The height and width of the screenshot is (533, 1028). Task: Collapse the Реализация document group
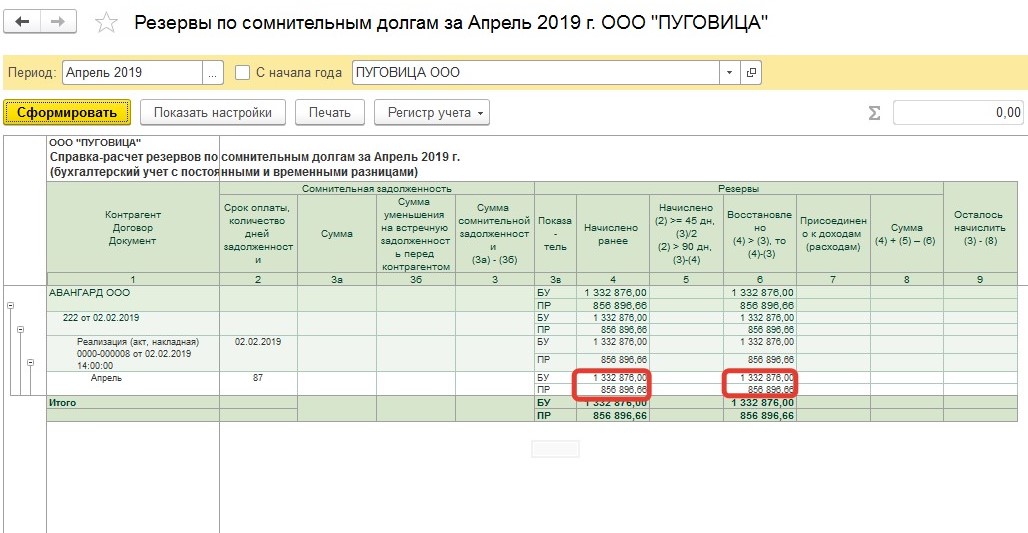click(x=30, y=362)
